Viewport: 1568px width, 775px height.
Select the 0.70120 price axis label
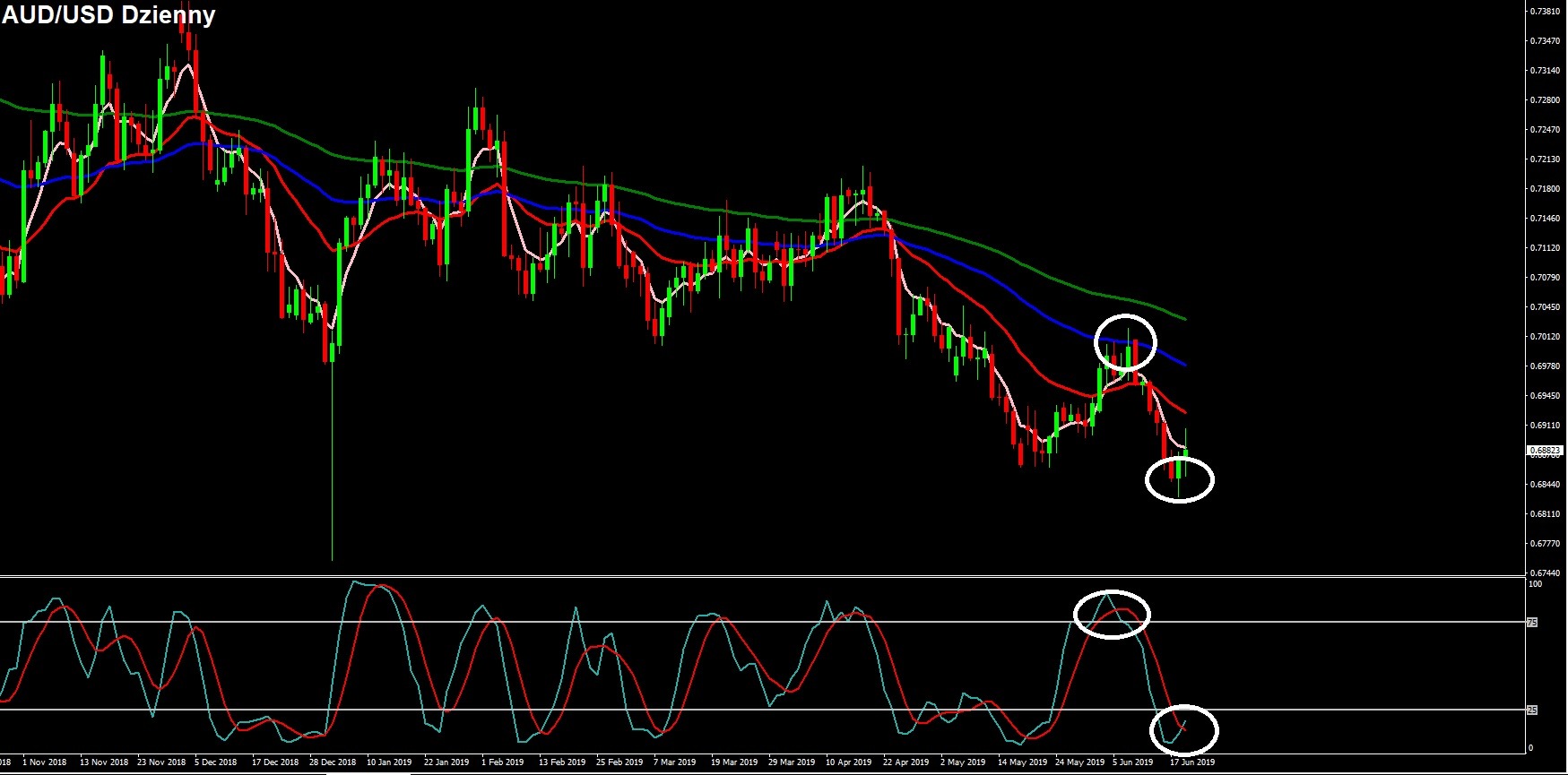[x=1546, y=337]
